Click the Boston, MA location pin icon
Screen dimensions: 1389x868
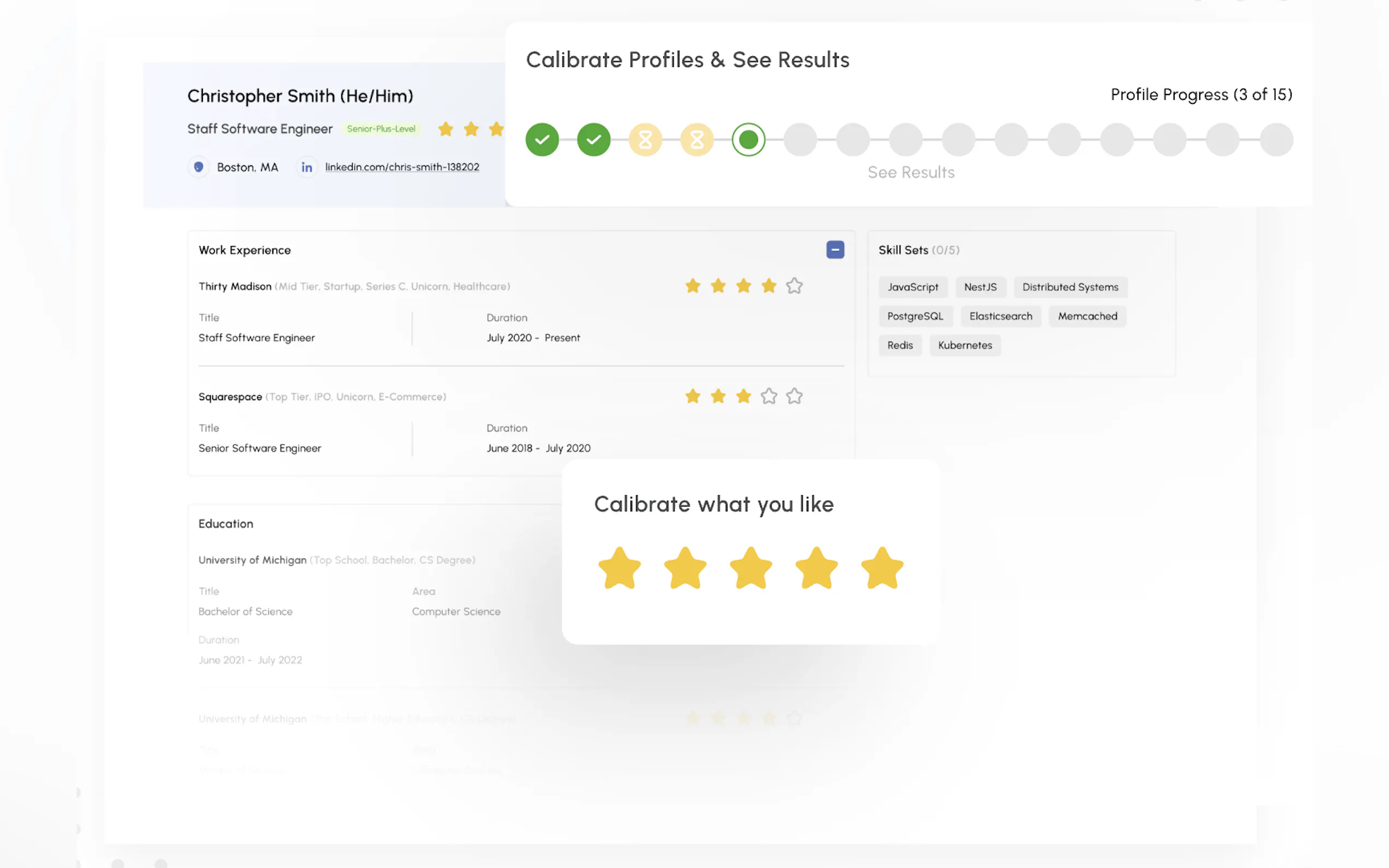[x=199, y=167]
